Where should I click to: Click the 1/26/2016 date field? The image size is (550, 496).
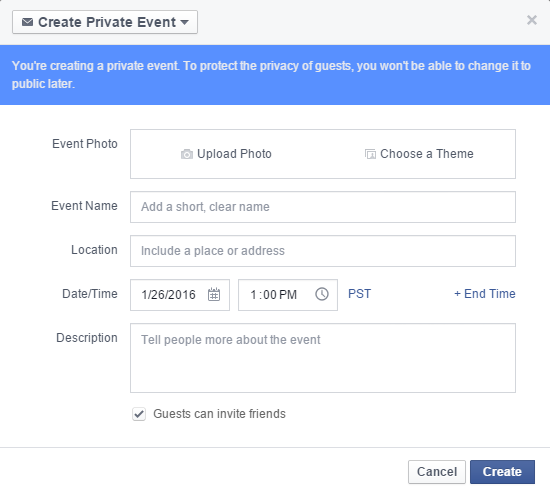(180, 295)
